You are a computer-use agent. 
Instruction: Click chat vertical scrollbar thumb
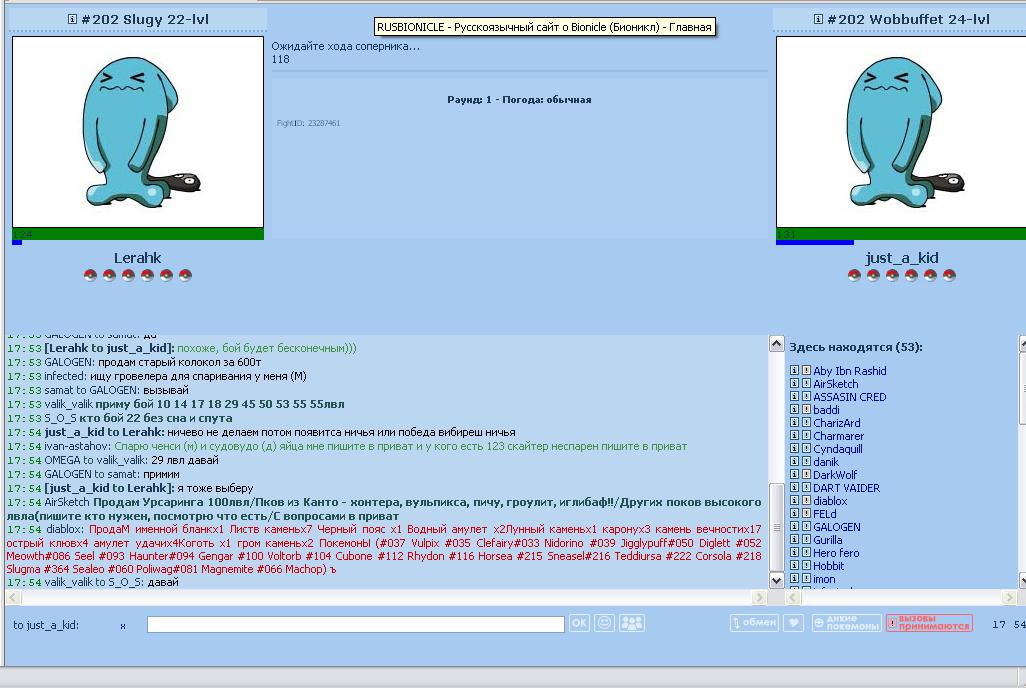(x=776, y=527)
